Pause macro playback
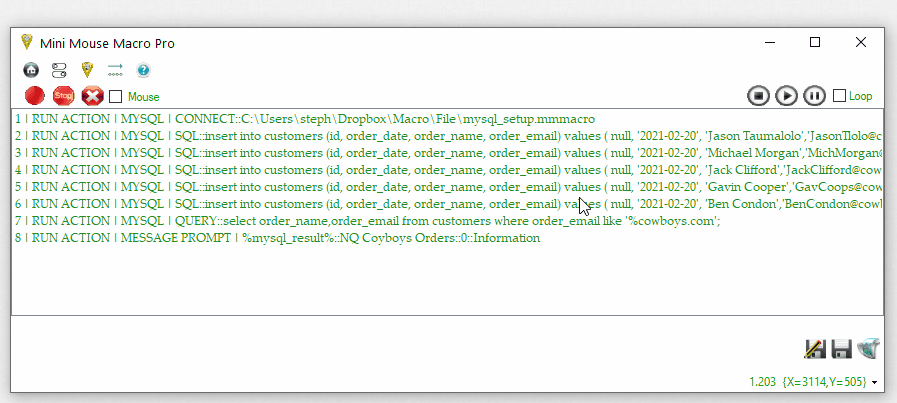This screenshot has width=897, height=403. 815,96
